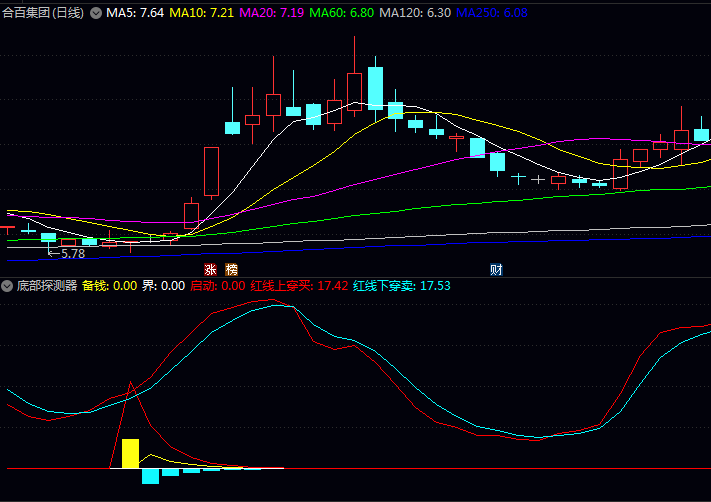This screenshot has width=711, height=502.
Task: Click the 底部探测器 indicator name
Action: click(47, 285)
